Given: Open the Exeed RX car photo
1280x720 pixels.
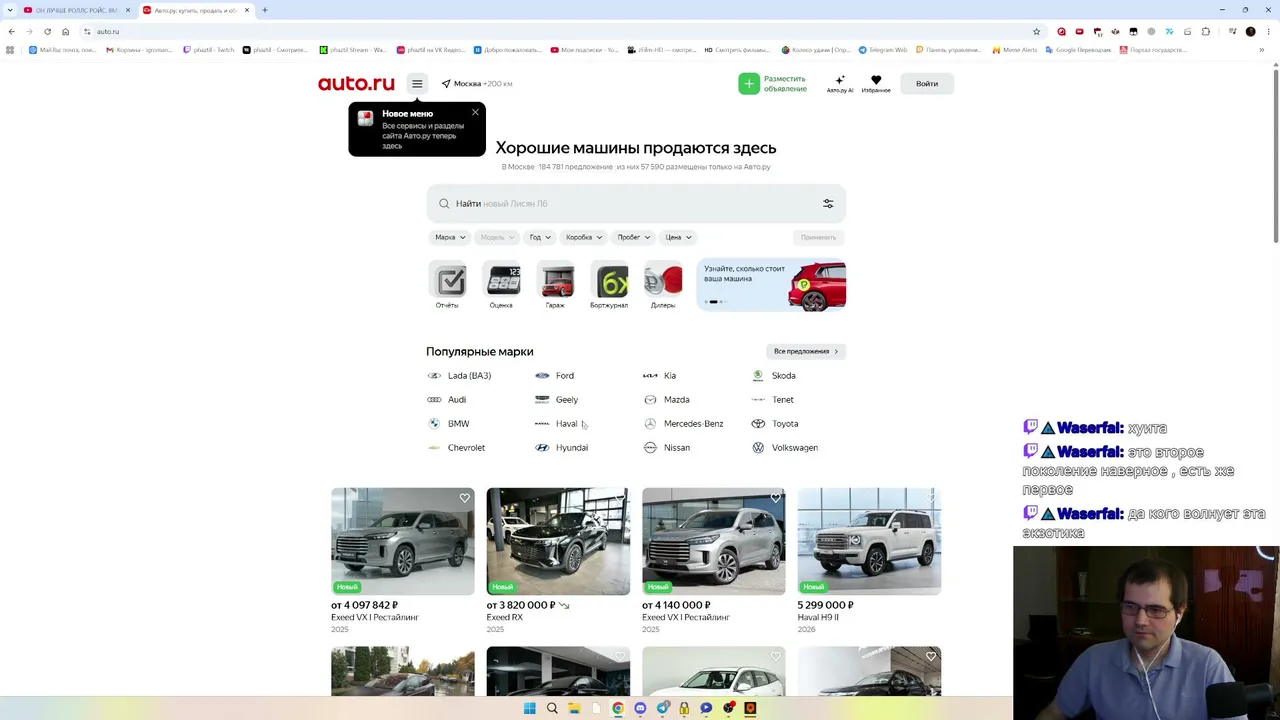Looking at the screenshot, I should [558, 541].
